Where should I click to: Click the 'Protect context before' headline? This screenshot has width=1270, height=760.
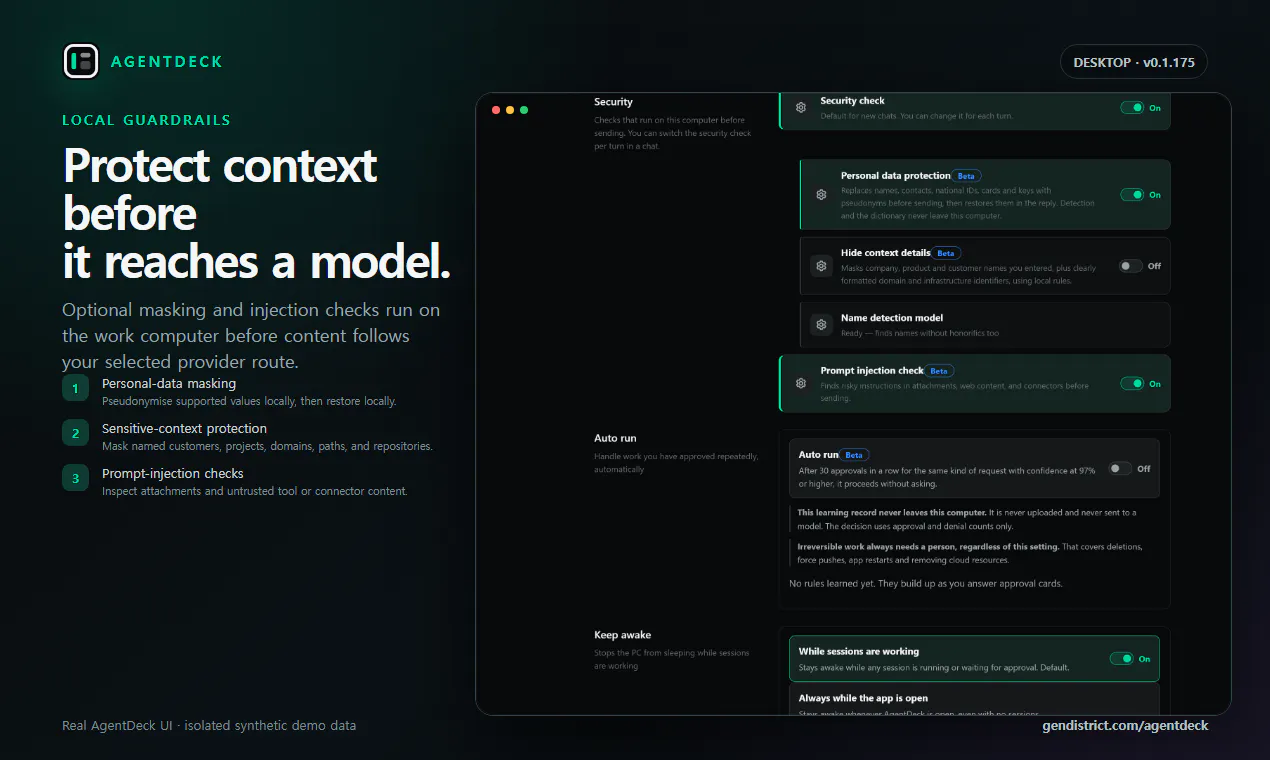pyautogui.click(x=220, y=189)
